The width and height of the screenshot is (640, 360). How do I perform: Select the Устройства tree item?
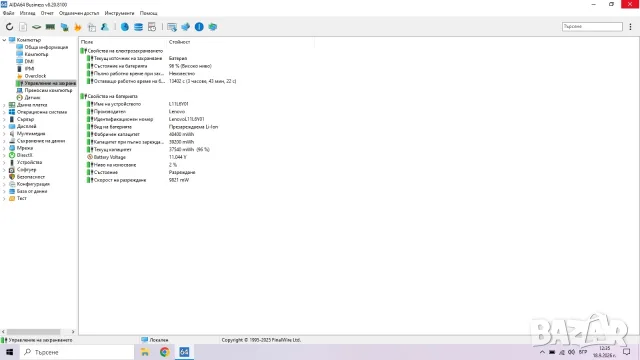click(x=29, y=162)
